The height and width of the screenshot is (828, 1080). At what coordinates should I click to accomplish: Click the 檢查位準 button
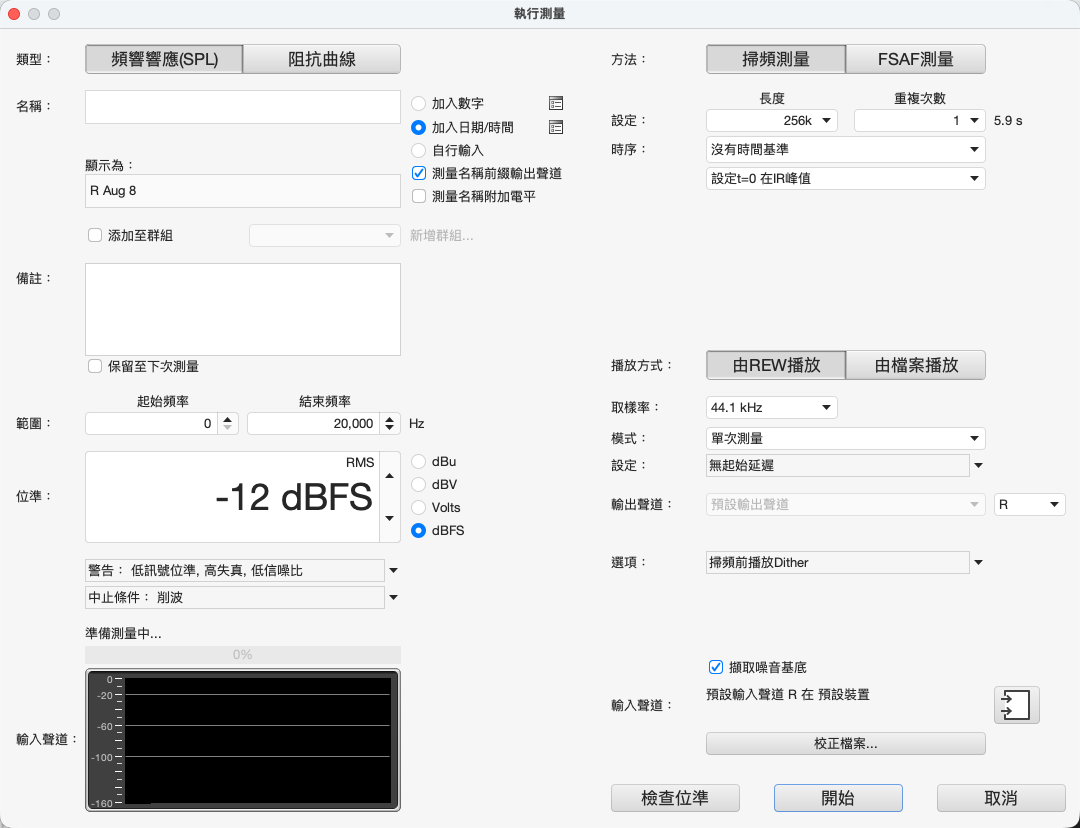[675, 798]
